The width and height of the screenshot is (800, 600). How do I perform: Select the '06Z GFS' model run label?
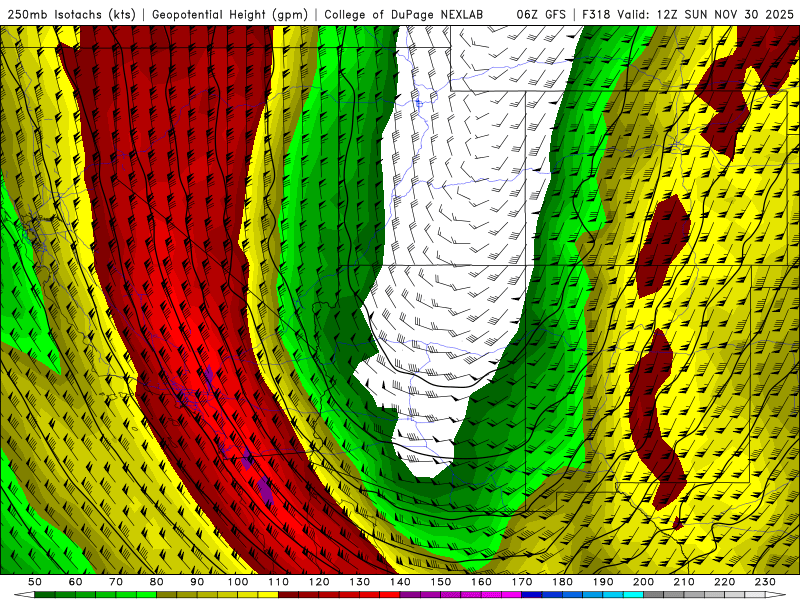pos(541,15)
